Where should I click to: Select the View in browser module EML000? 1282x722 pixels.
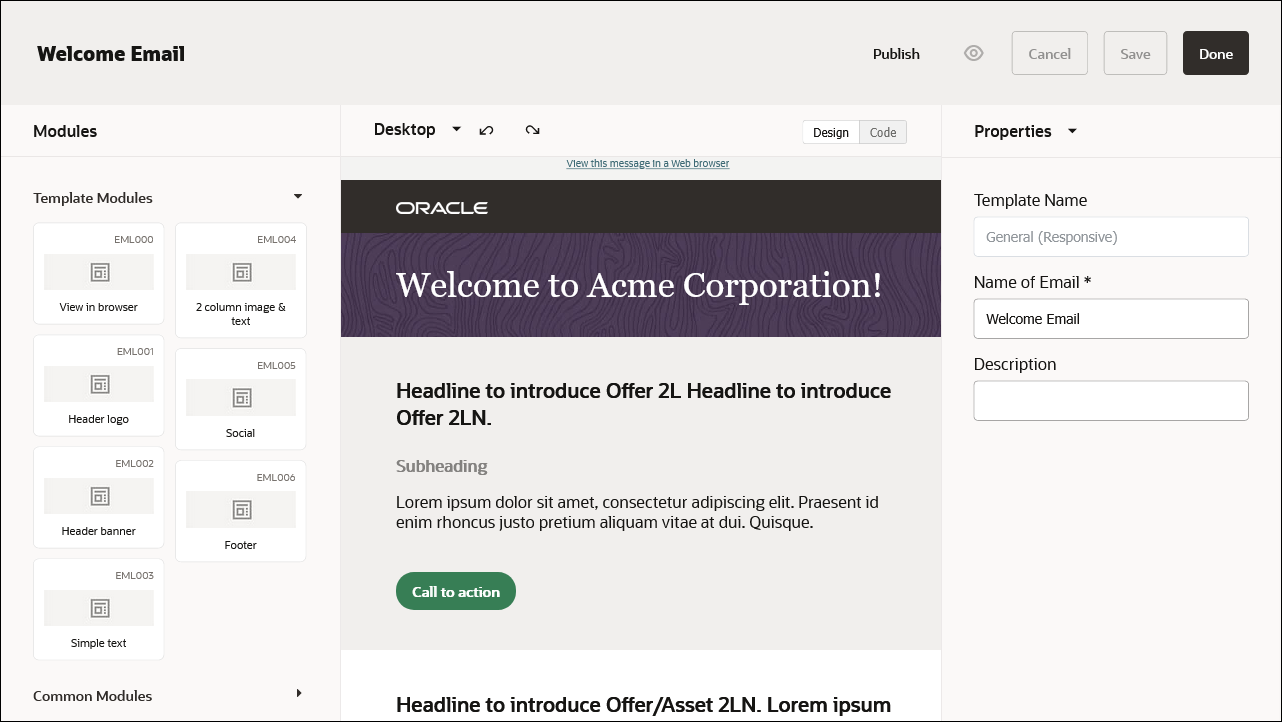tap(98, 274)
